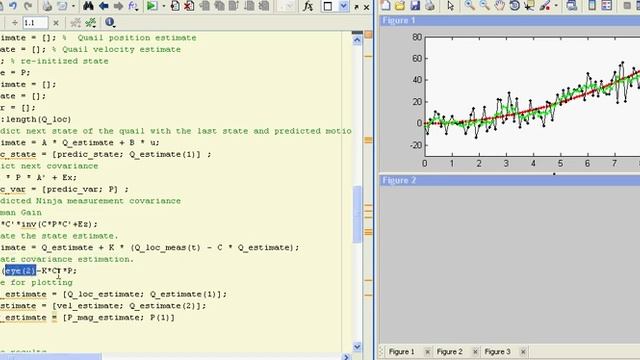The height and width of the screenshot is (360, 640).
Task: Click the Redo arrow in editor toolbar
Action: (28, 6)
